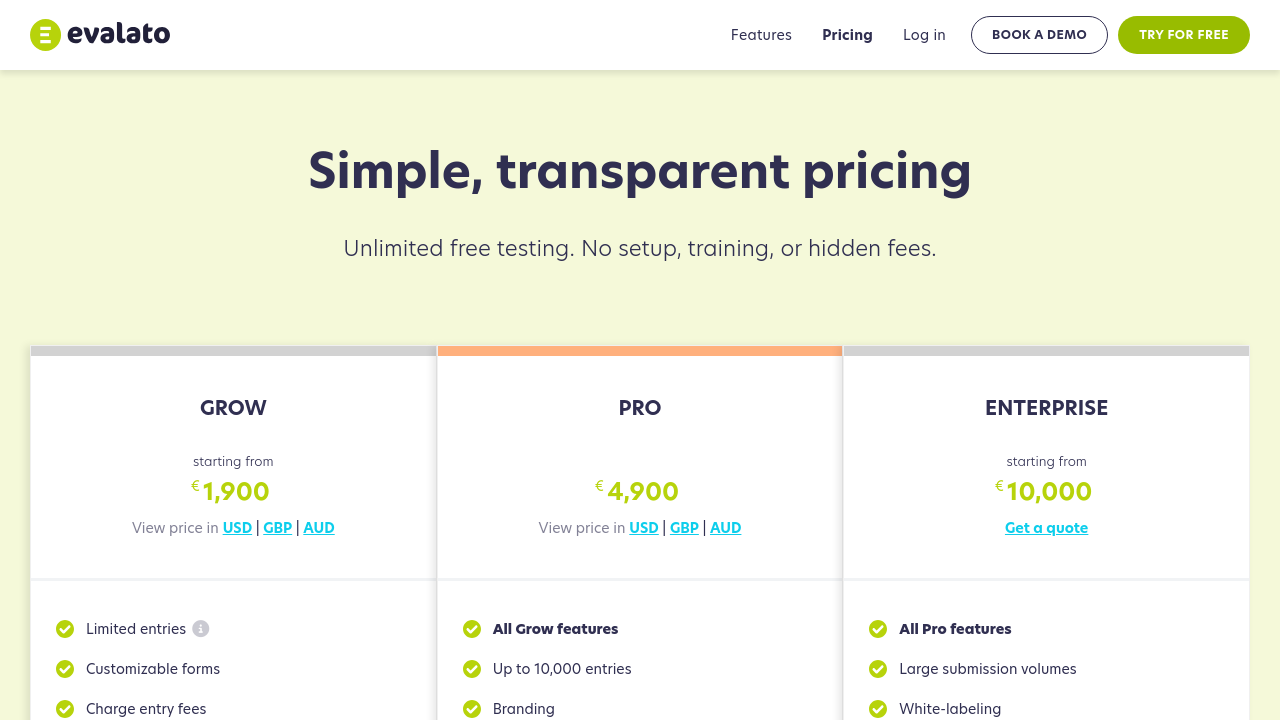This screenshot has width=1280, height=720.
Task: Click the checkmark icon next to Large submission volumes
Action: pyautogui.click(x=878, y=669)
